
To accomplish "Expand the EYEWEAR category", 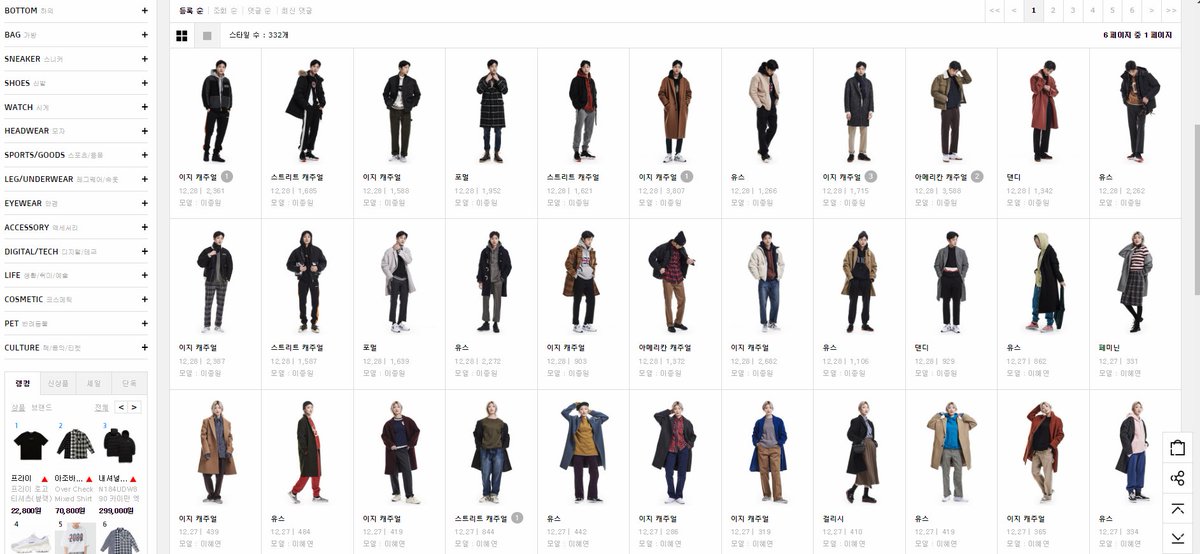I will coord(144,203).
